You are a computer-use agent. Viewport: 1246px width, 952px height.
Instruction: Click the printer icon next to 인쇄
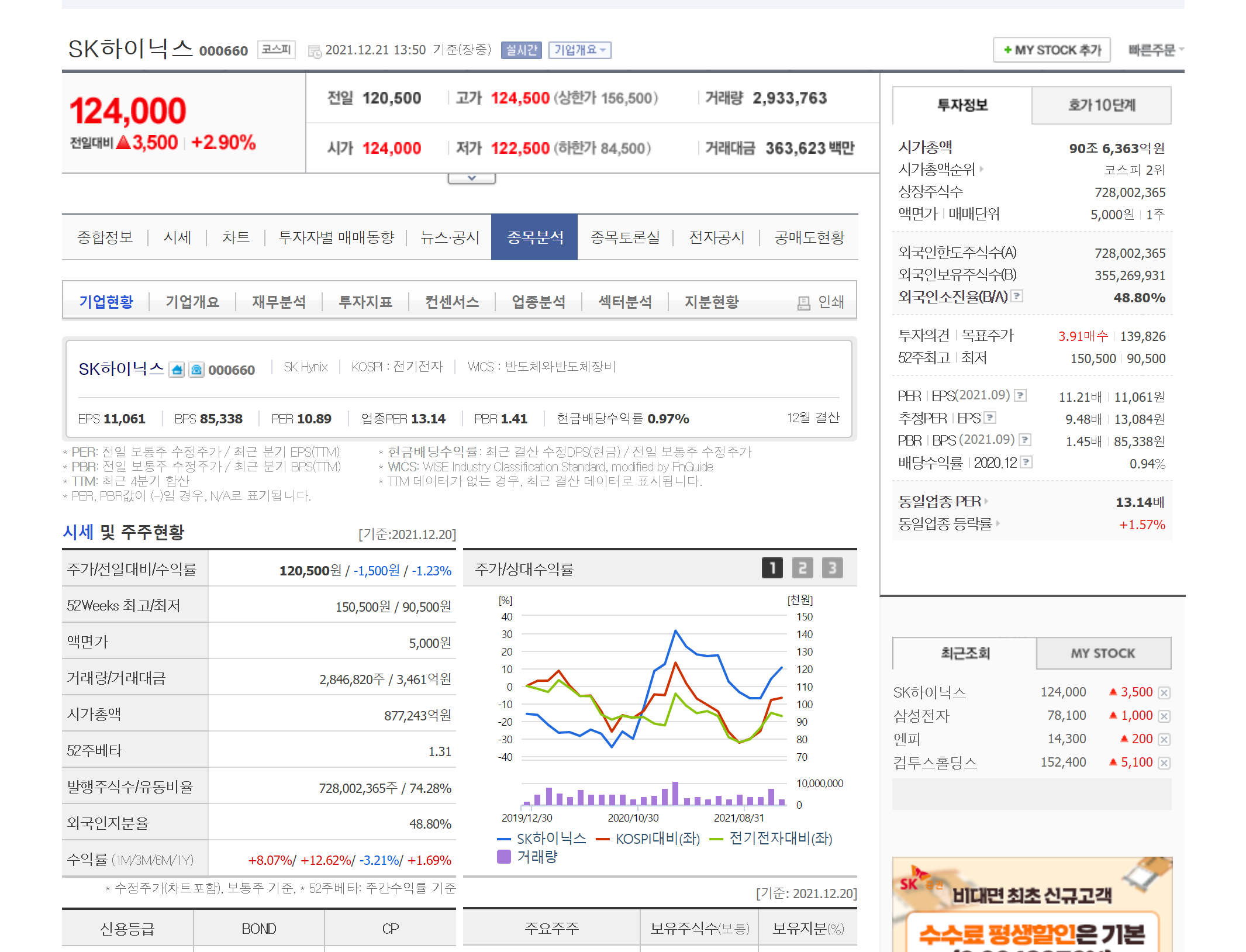pyautogui.click(x=804, y=302)
